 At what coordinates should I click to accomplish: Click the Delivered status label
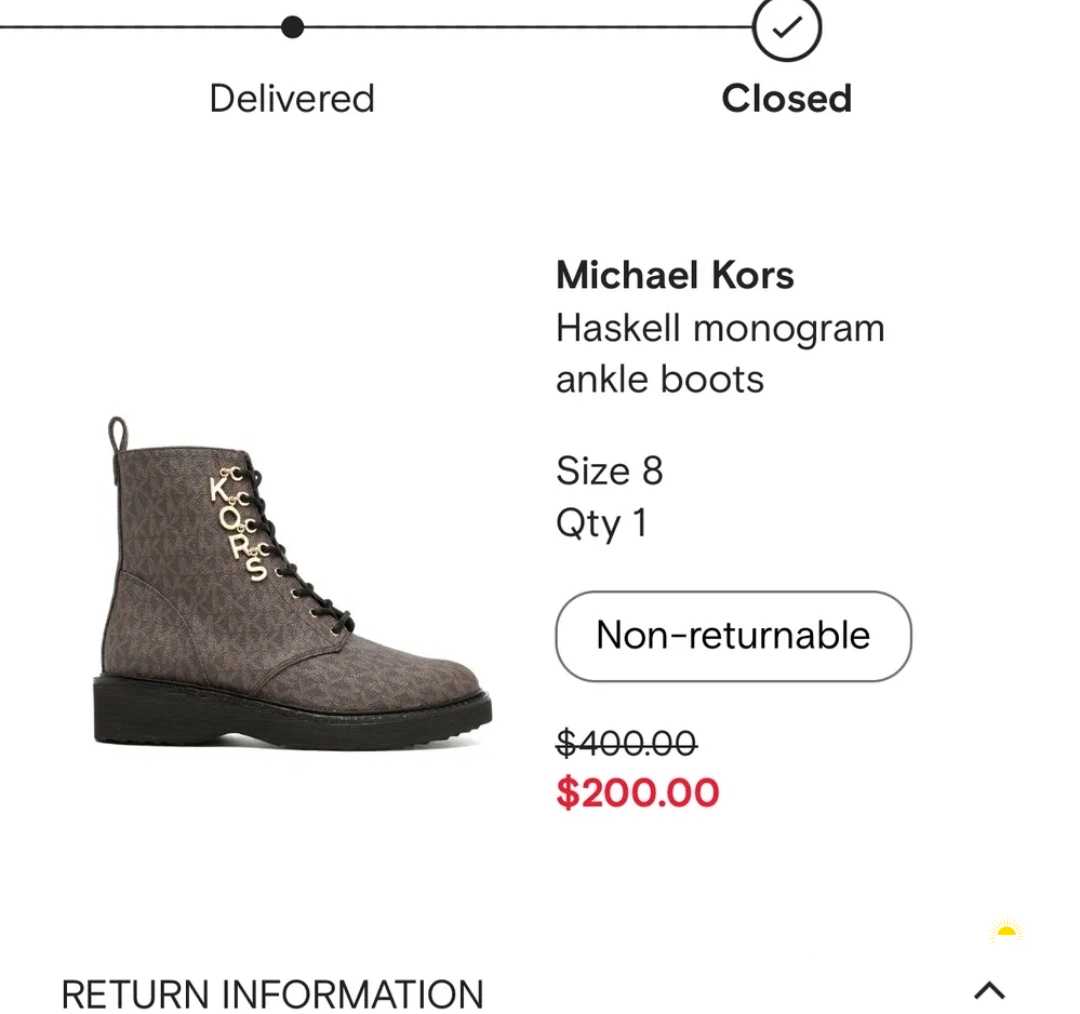coord(292,98)
